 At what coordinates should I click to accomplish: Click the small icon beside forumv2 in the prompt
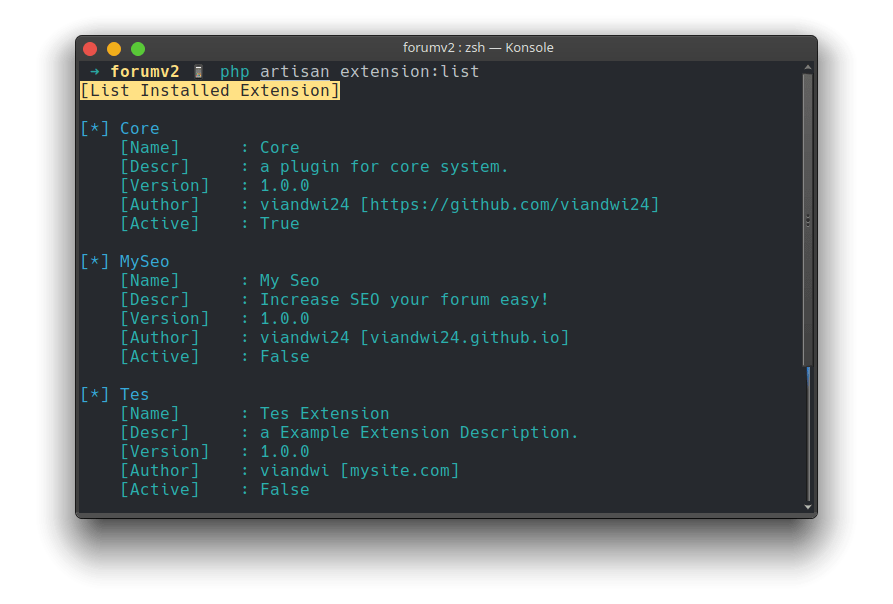click(x=196, y=71)
